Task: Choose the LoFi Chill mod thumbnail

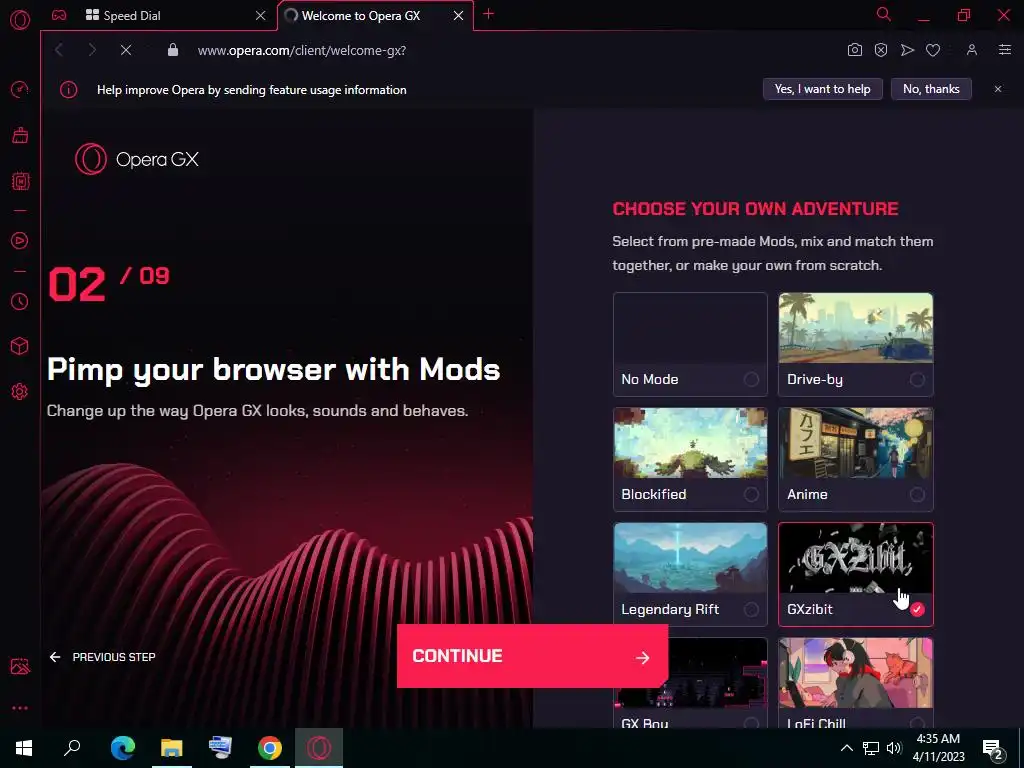Action: pyautogui.click(x=856, y=673)
